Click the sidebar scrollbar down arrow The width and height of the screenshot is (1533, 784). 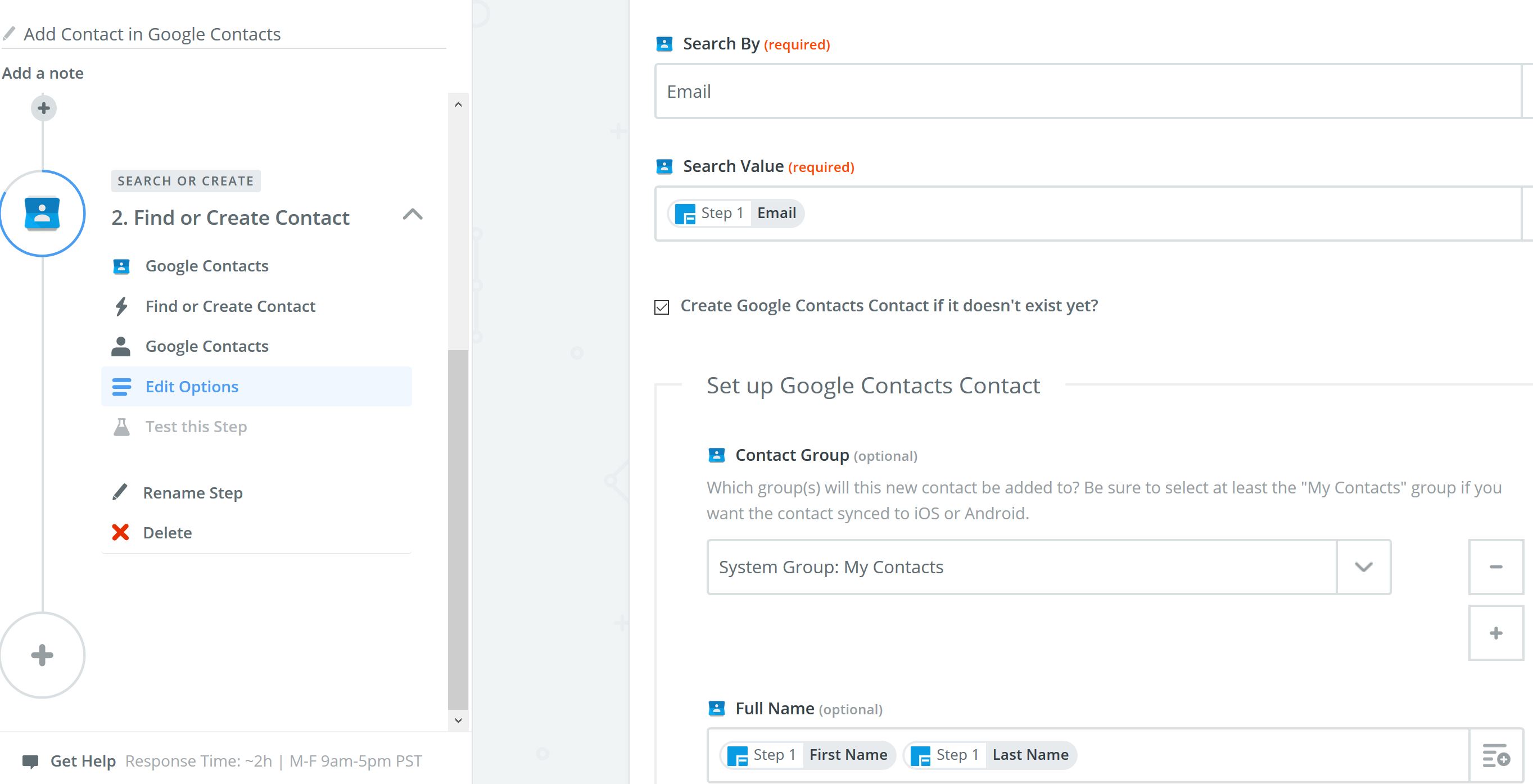[x=458, y=720]
